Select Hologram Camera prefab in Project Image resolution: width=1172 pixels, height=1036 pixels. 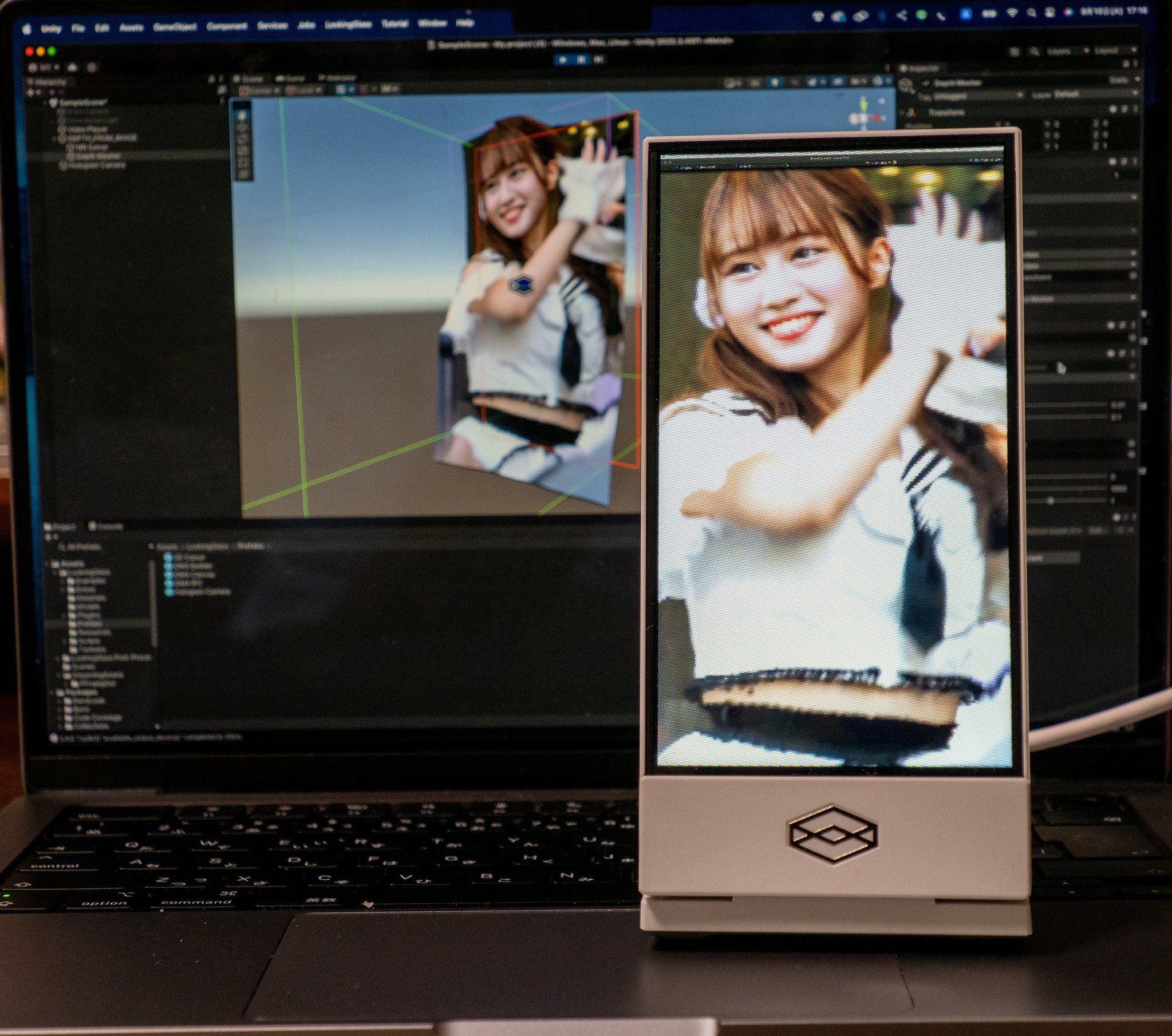click(x=198, y=592)
